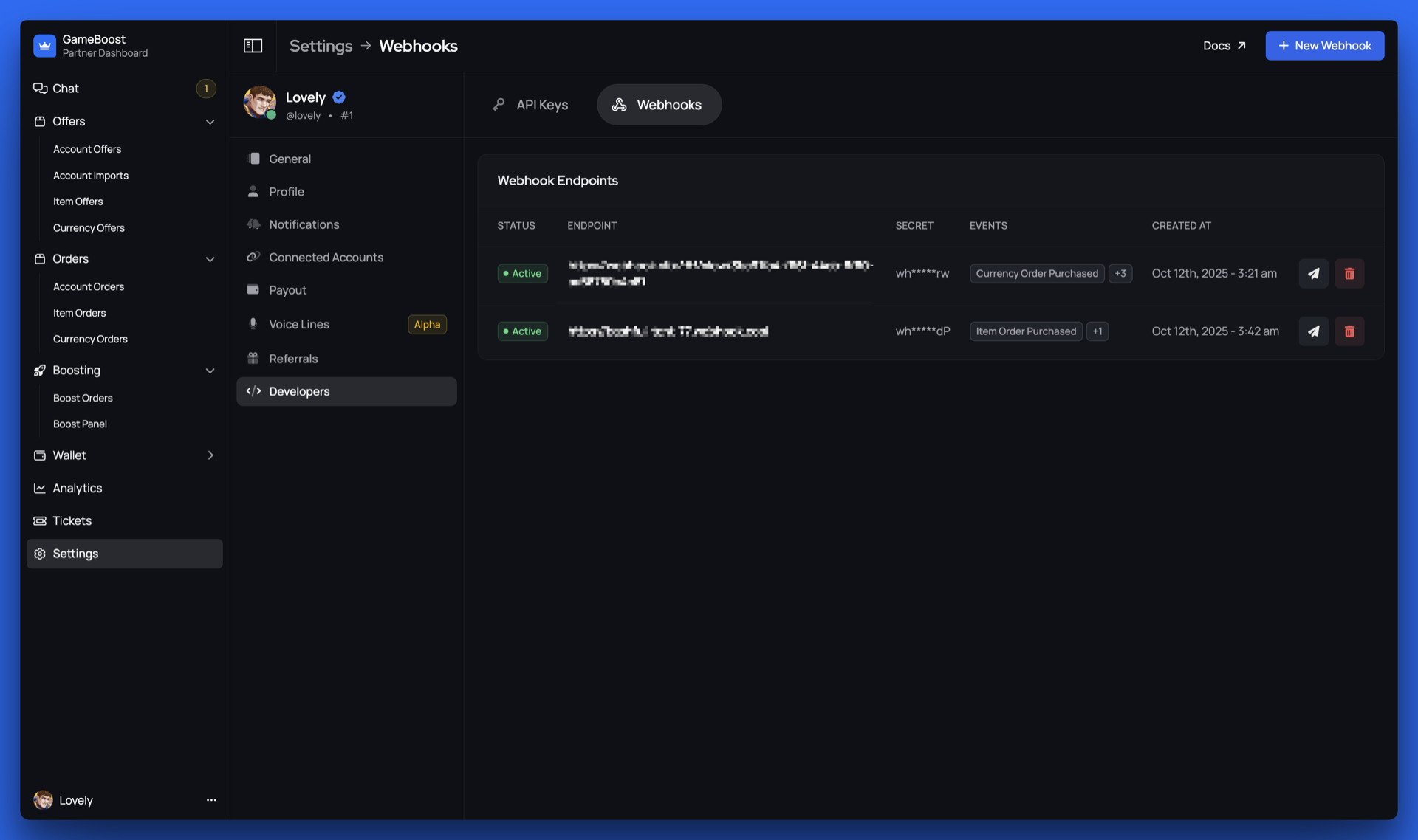
Task: Switch to the API Keys tab
Action: point(530,105)
